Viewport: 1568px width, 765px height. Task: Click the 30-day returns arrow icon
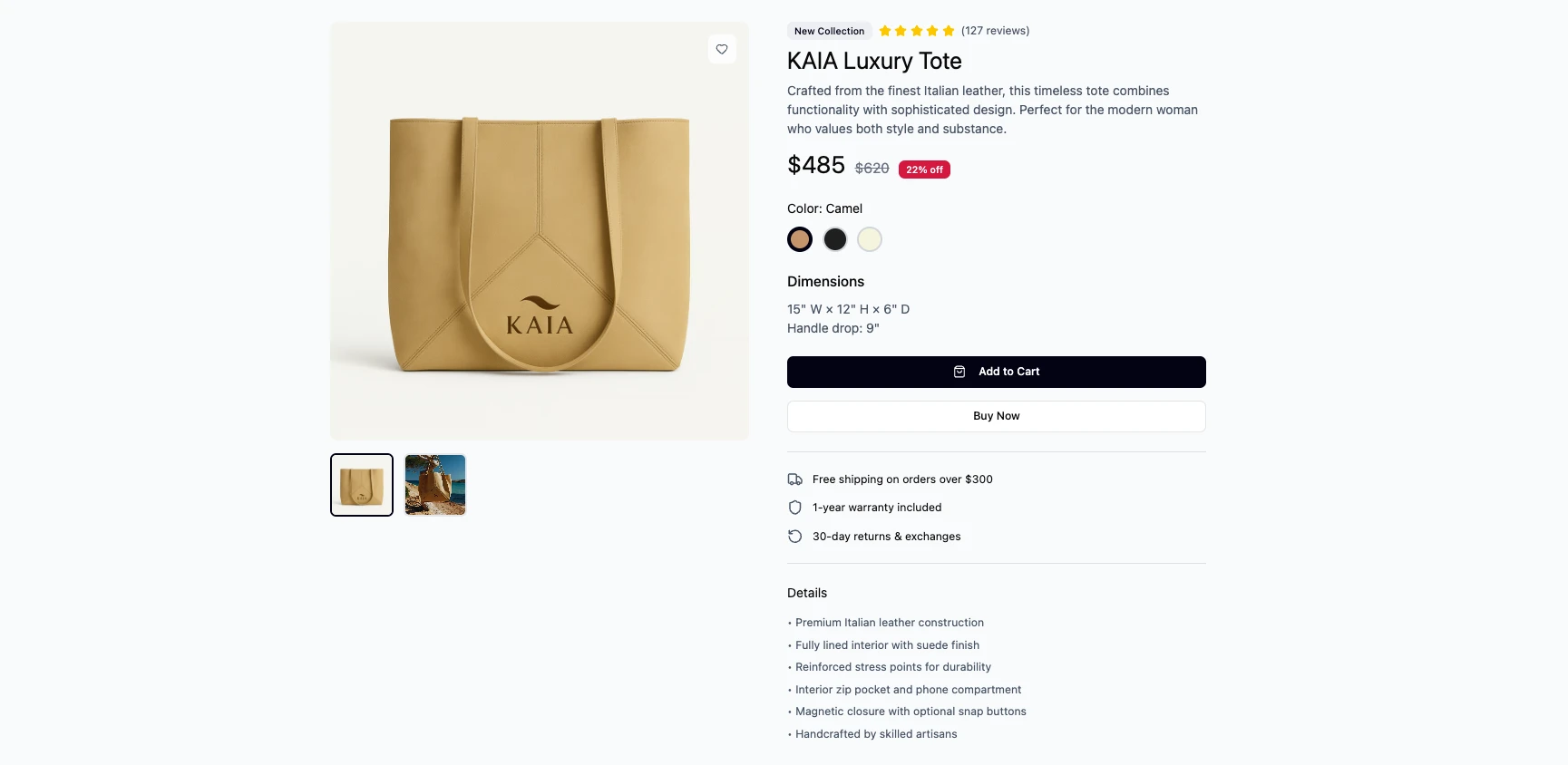click(794, 537)
